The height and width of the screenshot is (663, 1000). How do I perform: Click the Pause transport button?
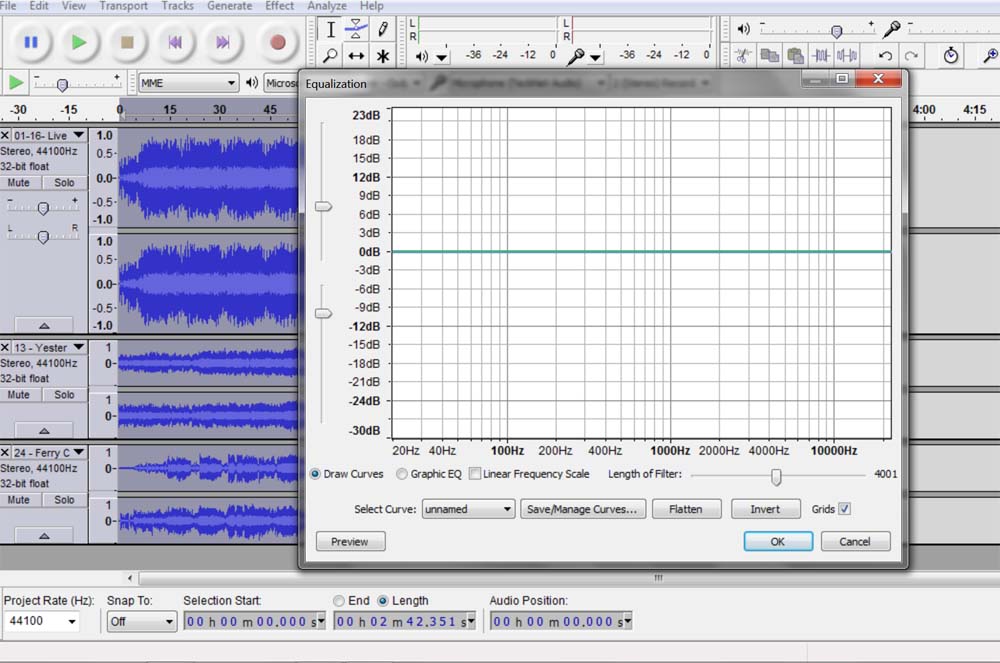(30, 42)
